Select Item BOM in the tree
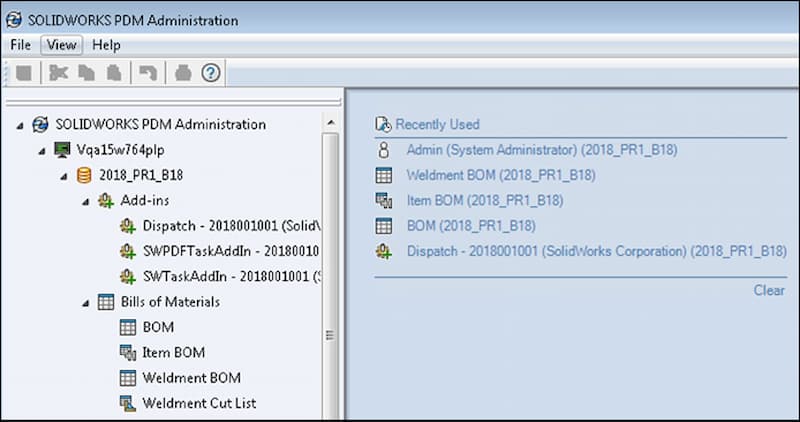The height and width of the screenshot is (422, 800). [x=173, y=353]
